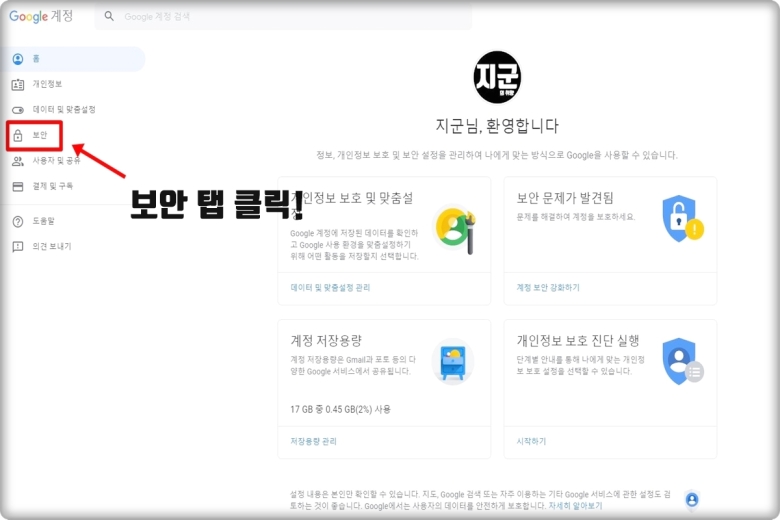Click the search magnifier icon
780x520 pixels.
coord(109,16)
